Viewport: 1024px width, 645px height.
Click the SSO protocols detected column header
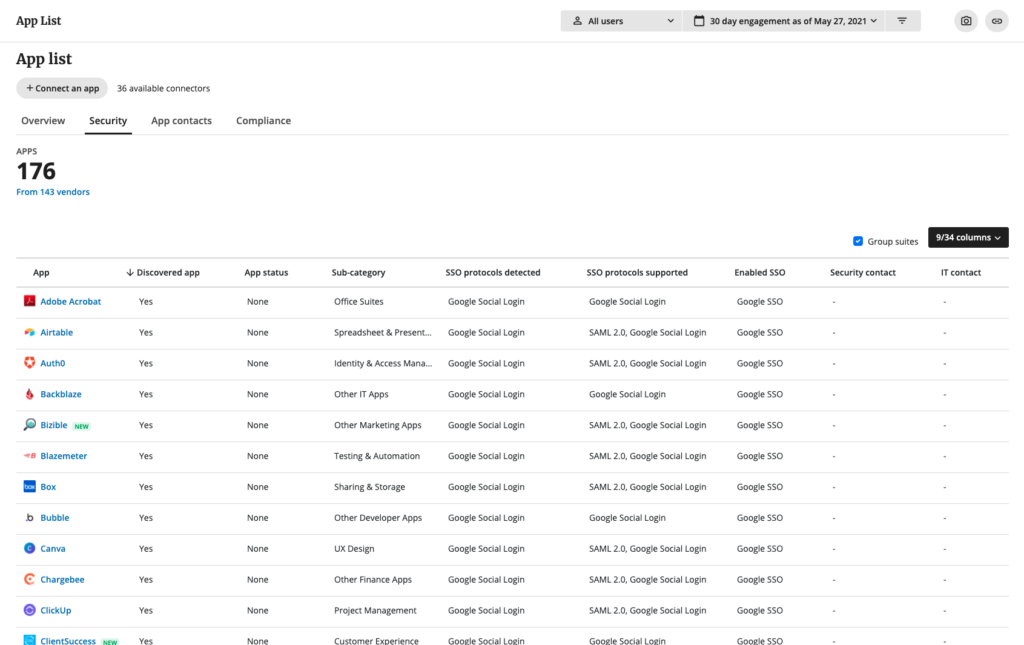pyautogui.click(x=493, y=273)
